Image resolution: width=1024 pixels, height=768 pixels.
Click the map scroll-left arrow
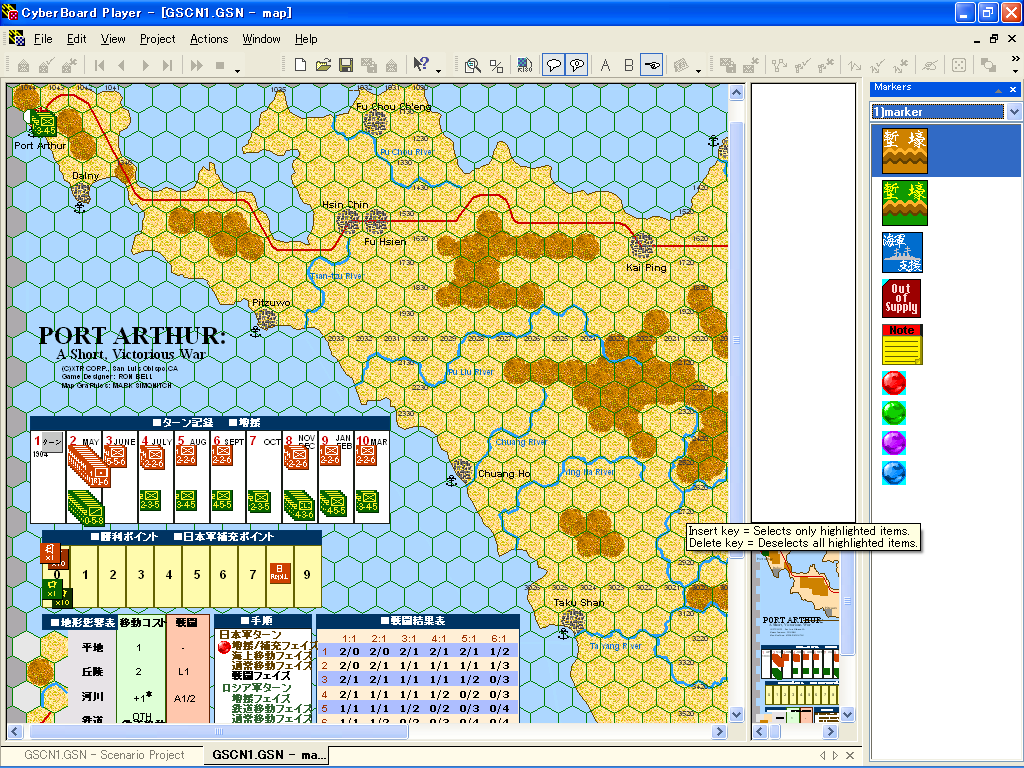point(15,731)
